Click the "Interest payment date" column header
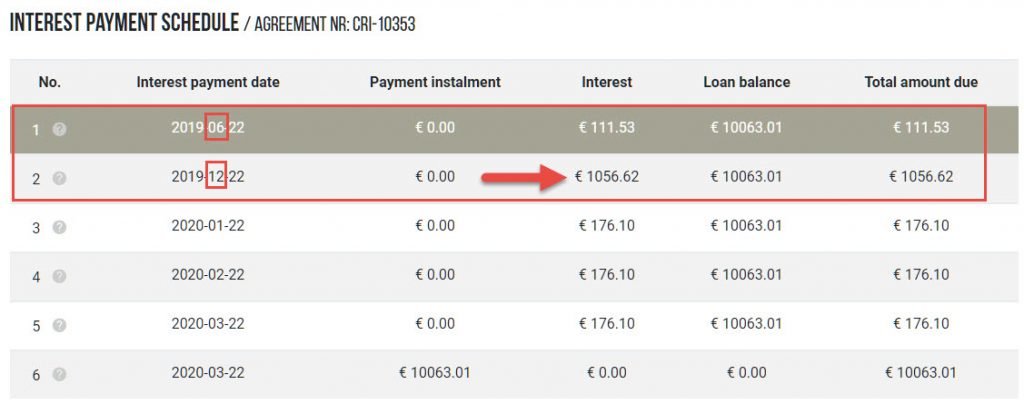This screenshot has width=1024, height=404. pyautogui.click(x=208, y=82)
